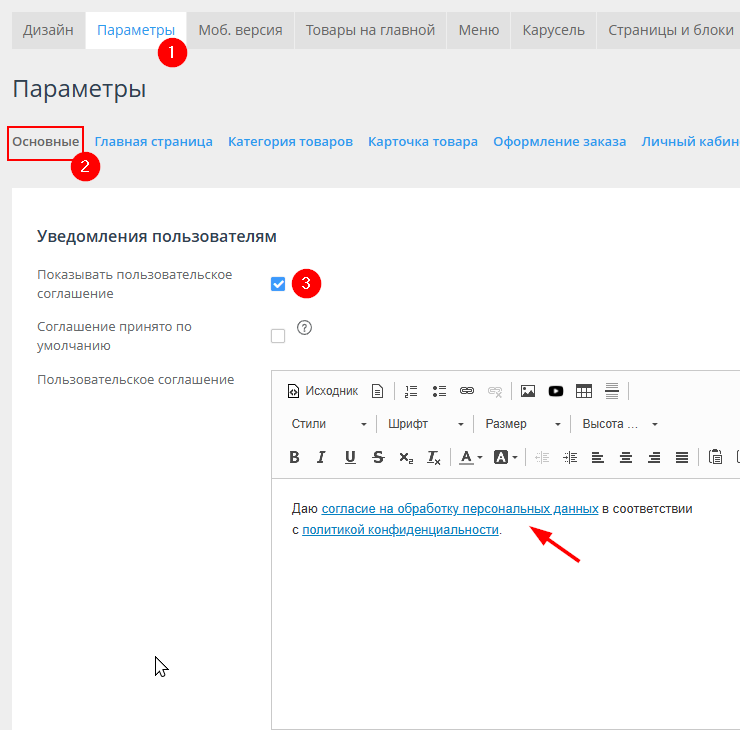Click the согласие на обработку персональных данных link
740x730 pixels.
coord(460,509)
